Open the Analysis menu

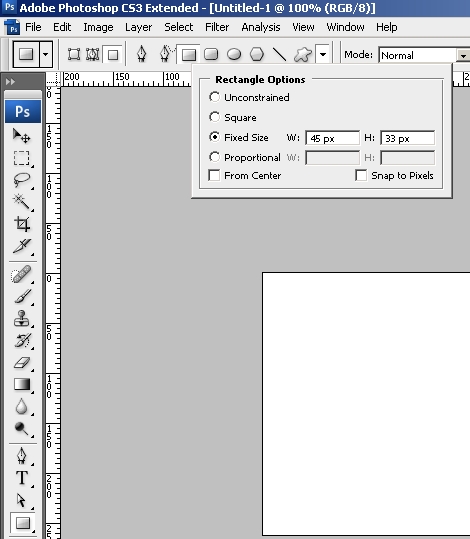point(261,27)
